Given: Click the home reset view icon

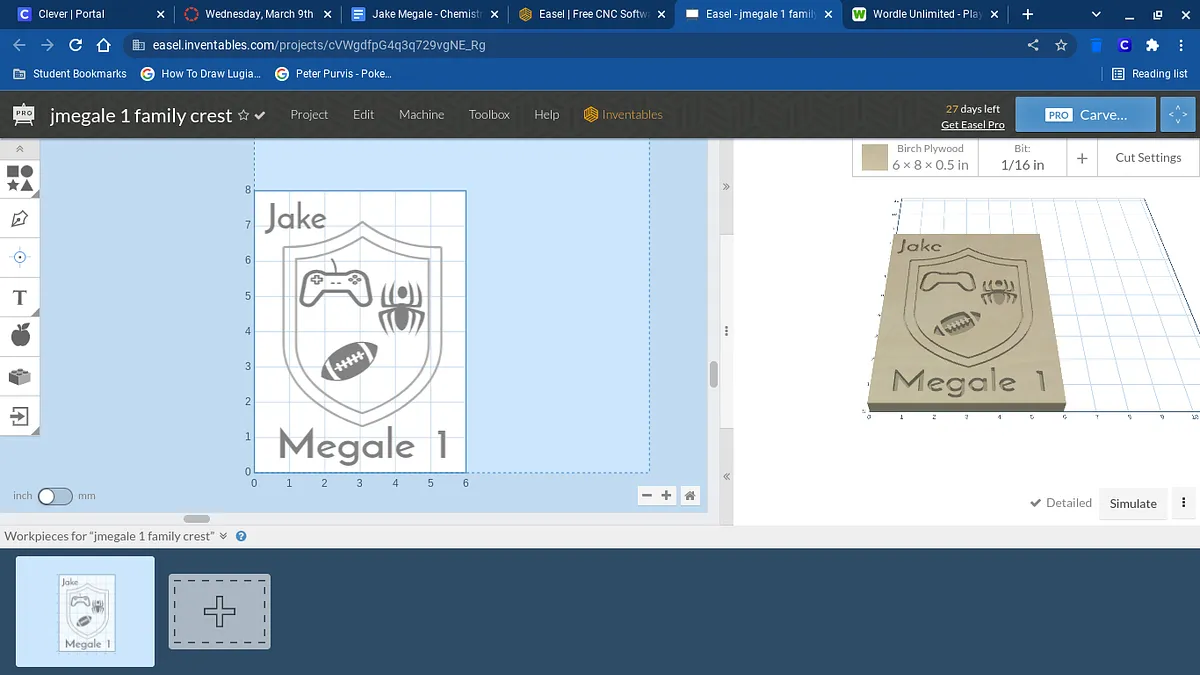Looking at the screenshot, I should [x=689, y=495].
